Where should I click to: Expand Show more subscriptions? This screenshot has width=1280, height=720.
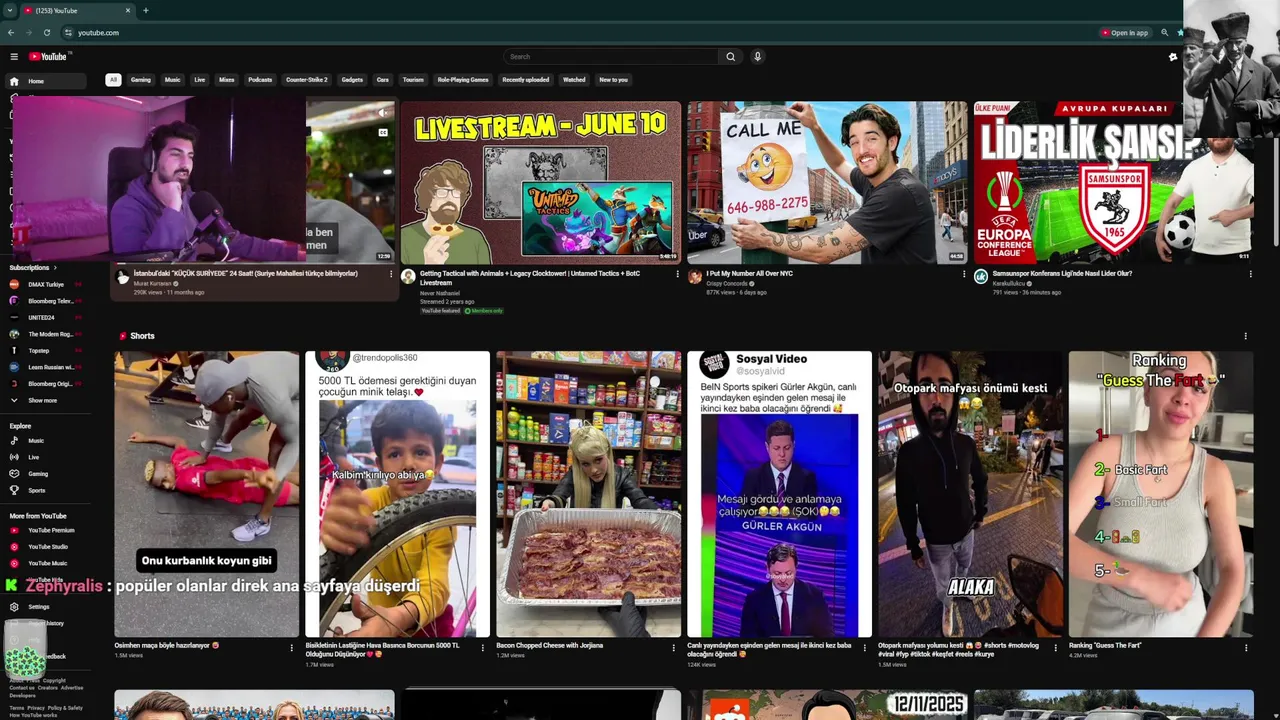pyautogui.click(x=47, y=400)
